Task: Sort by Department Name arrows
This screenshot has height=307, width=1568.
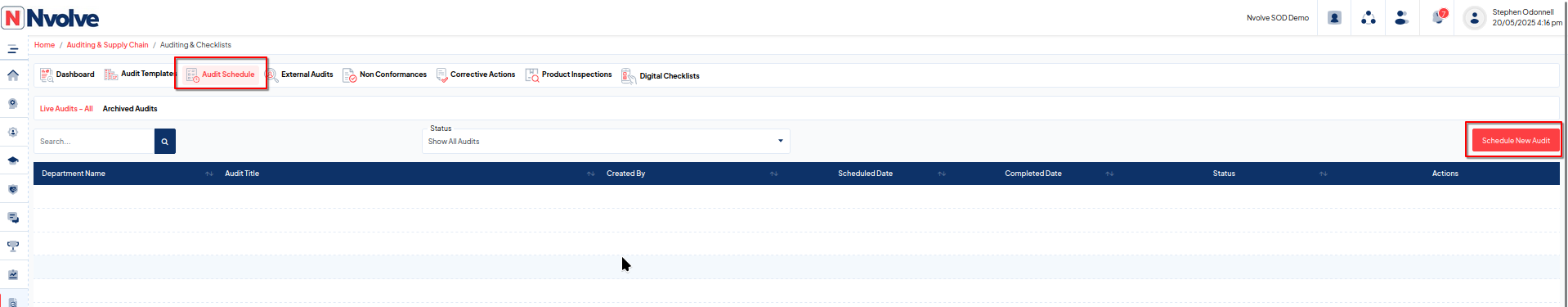Action: pyautogui.click(x=209, y=174)
